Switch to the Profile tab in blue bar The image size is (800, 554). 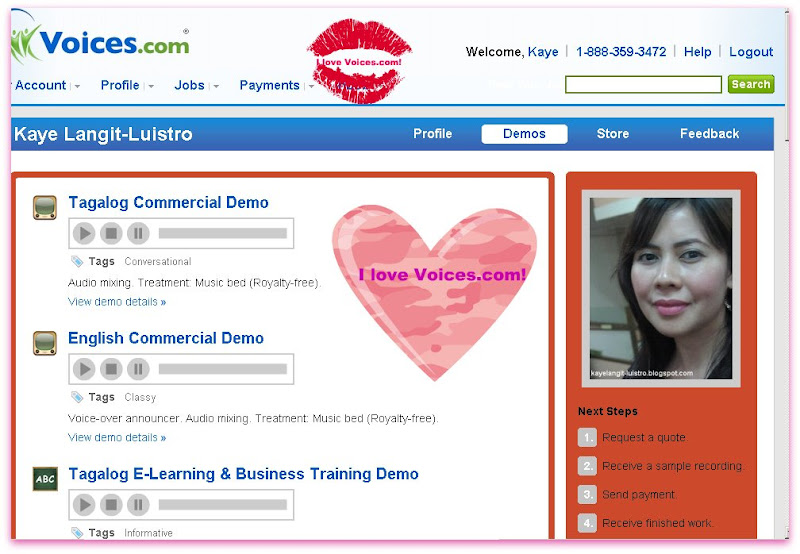pyautogui.click(x=433, y=134)
